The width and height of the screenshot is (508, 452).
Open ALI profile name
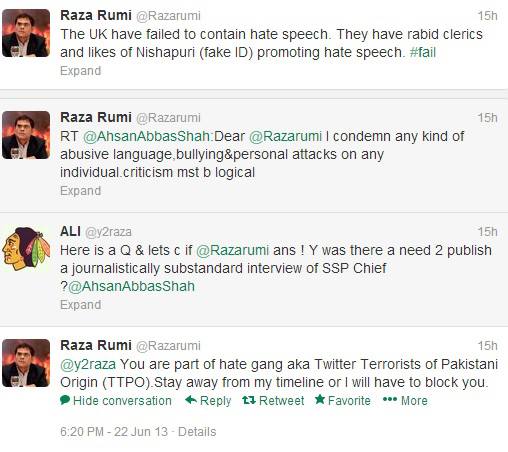coord(70,231)
